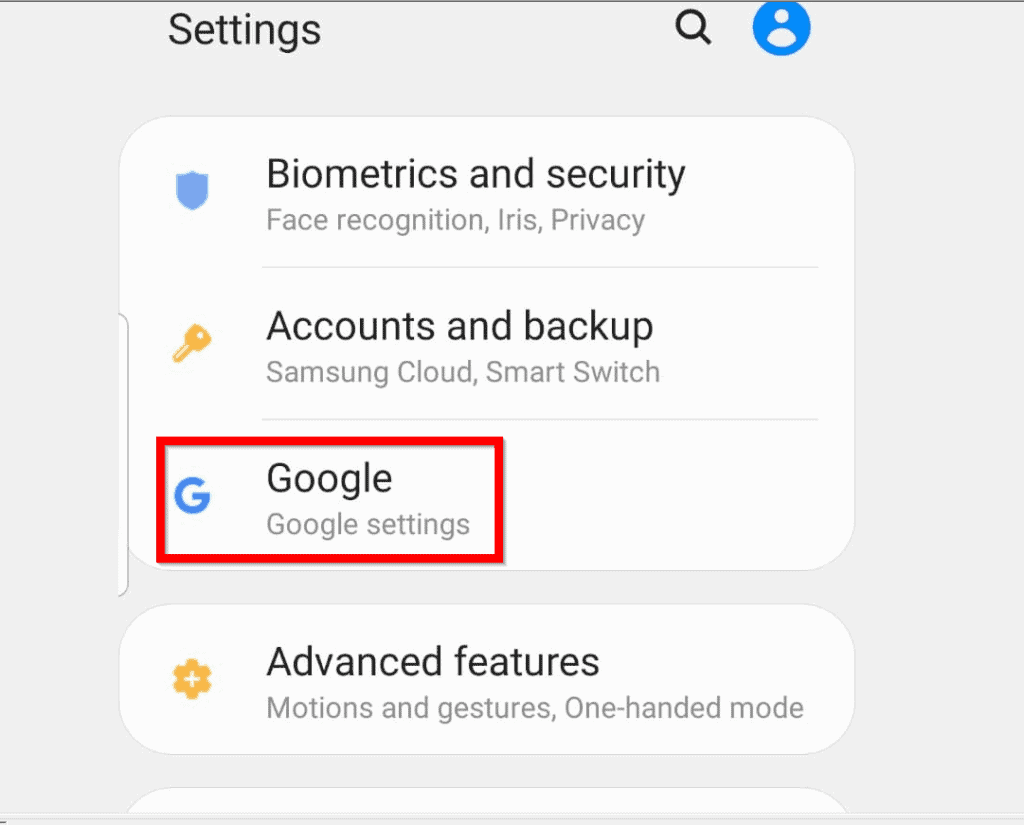Open Advanced features settings

pos(487,679)
